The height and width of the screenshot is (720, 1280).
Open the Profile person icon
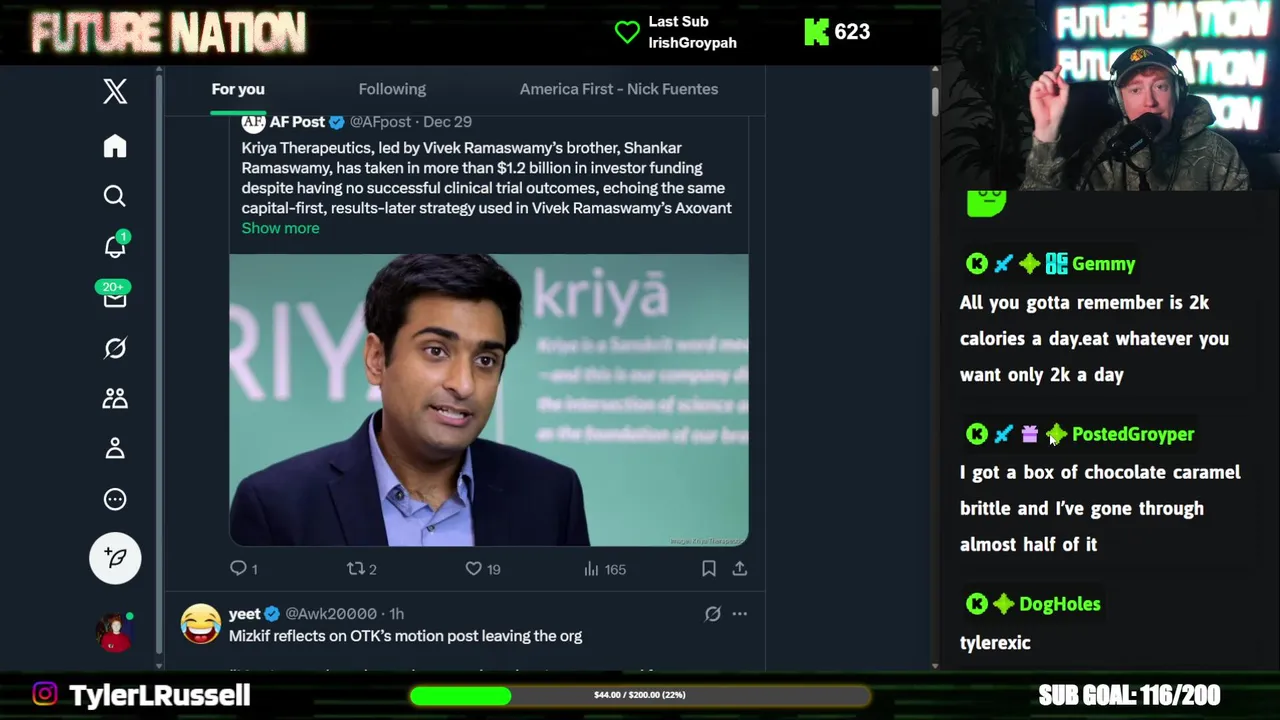[115, 448]
